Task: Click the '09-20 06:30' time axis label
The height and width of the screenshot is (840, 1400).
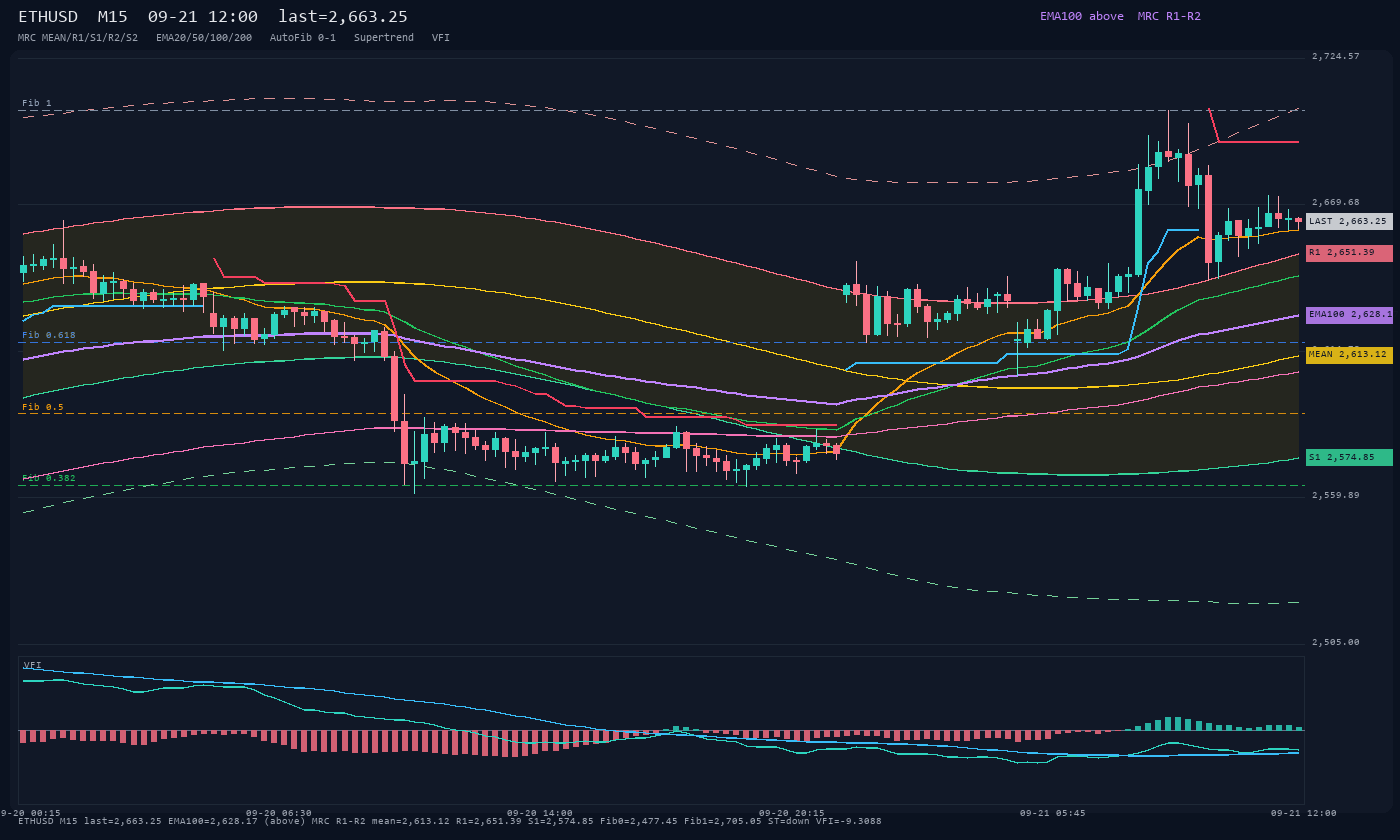Action: (279, 813)
